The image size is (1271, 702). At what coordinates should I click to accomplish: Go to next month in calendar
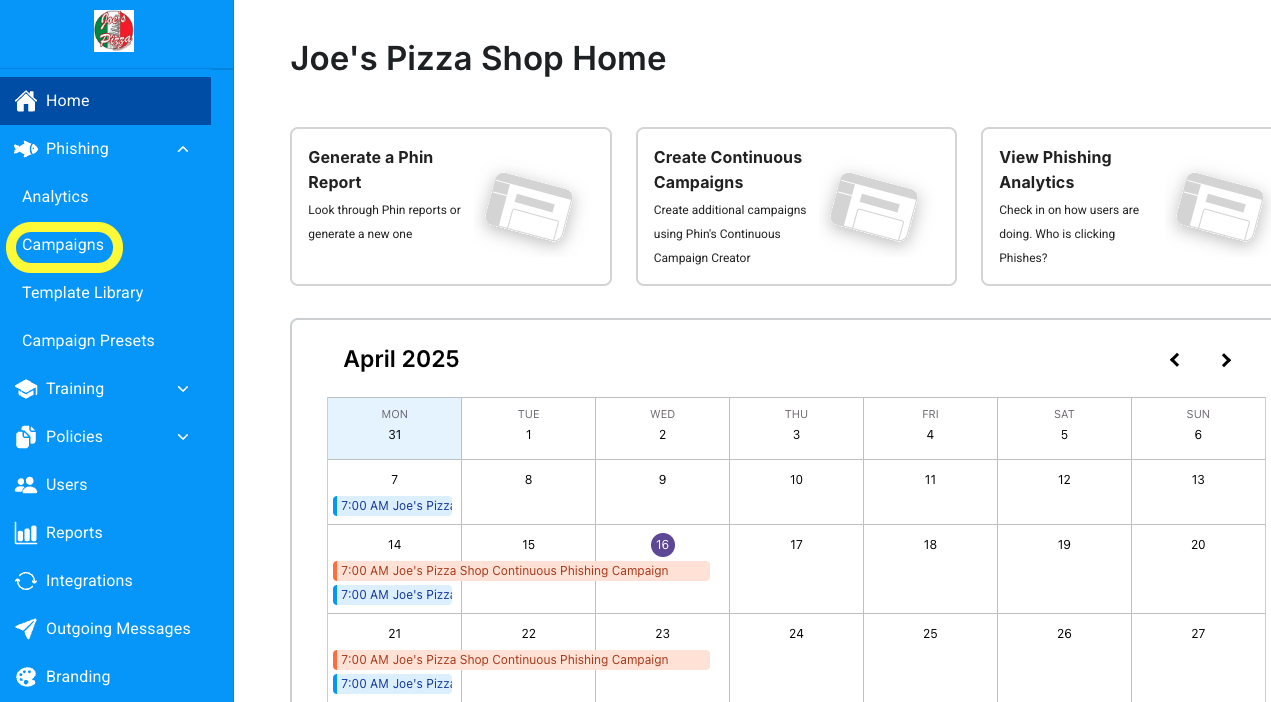click(1226, 360)
